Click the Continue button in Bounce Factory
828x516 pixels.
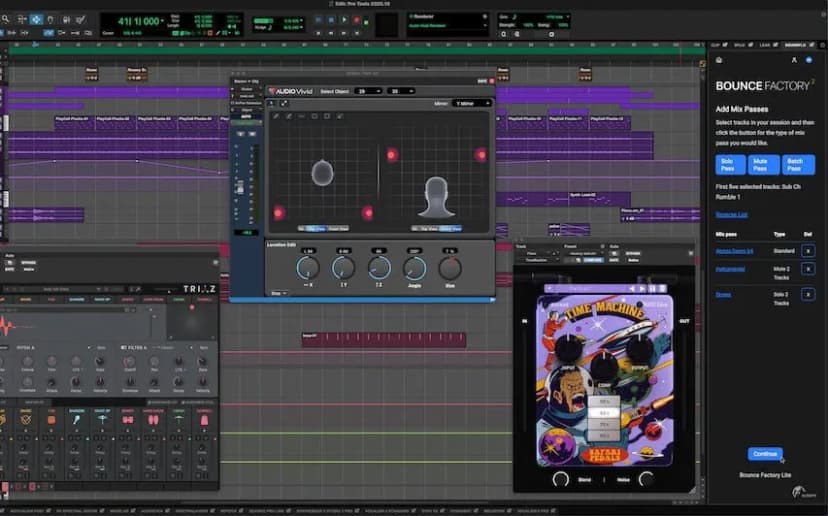click(765, 454)
